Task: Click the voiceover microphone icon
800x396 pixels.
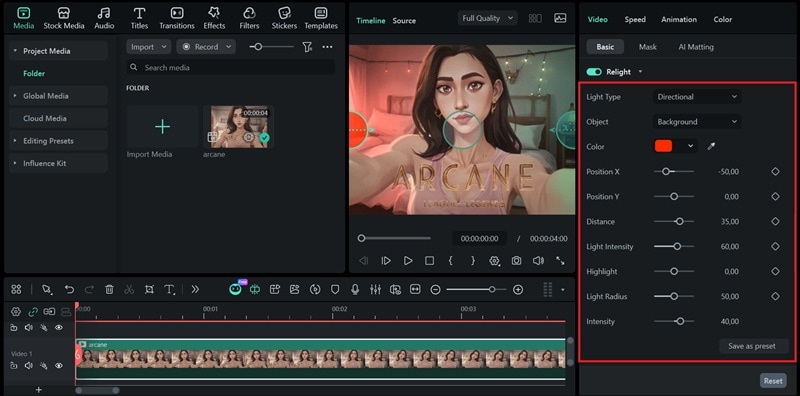Action: click(355, 290)
